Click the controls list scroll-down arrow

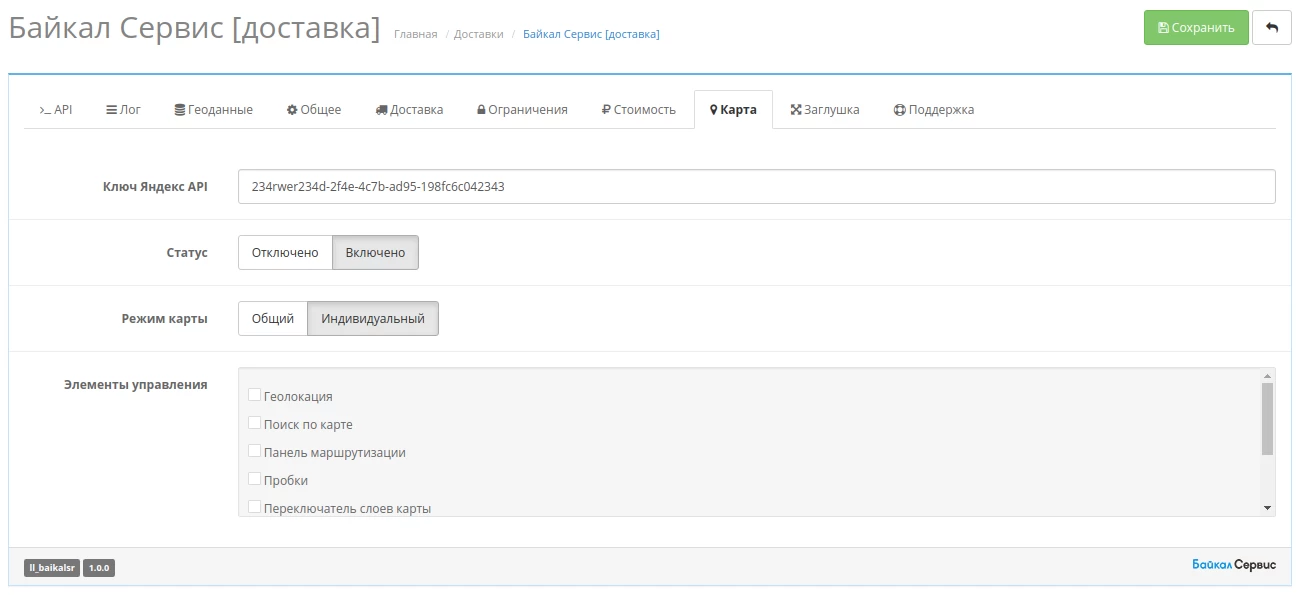click(x=1268, y=508)
